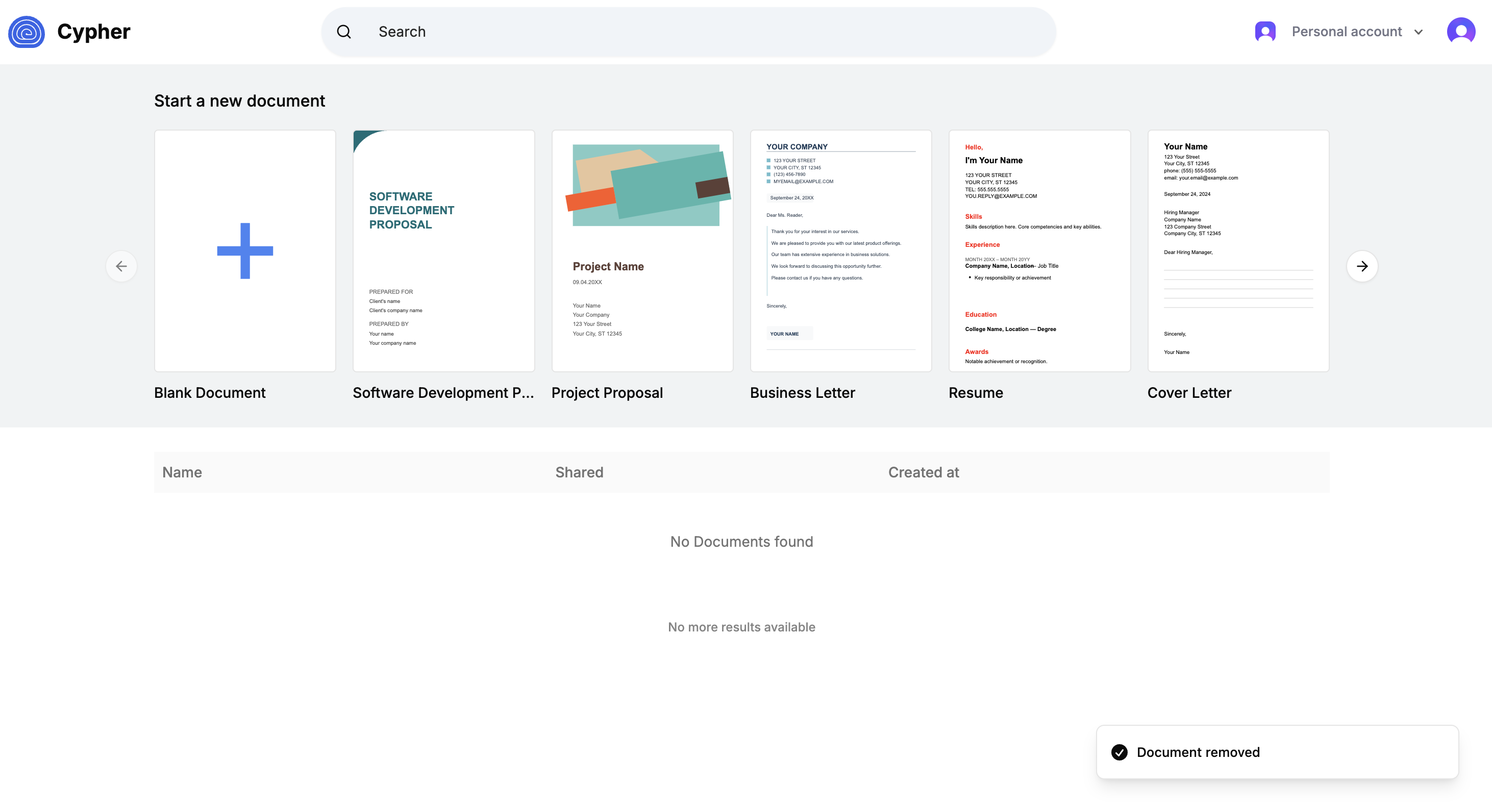Click the Cypher brand name text
Viewport: 1492px width, 812px height.
coord(94,32)
